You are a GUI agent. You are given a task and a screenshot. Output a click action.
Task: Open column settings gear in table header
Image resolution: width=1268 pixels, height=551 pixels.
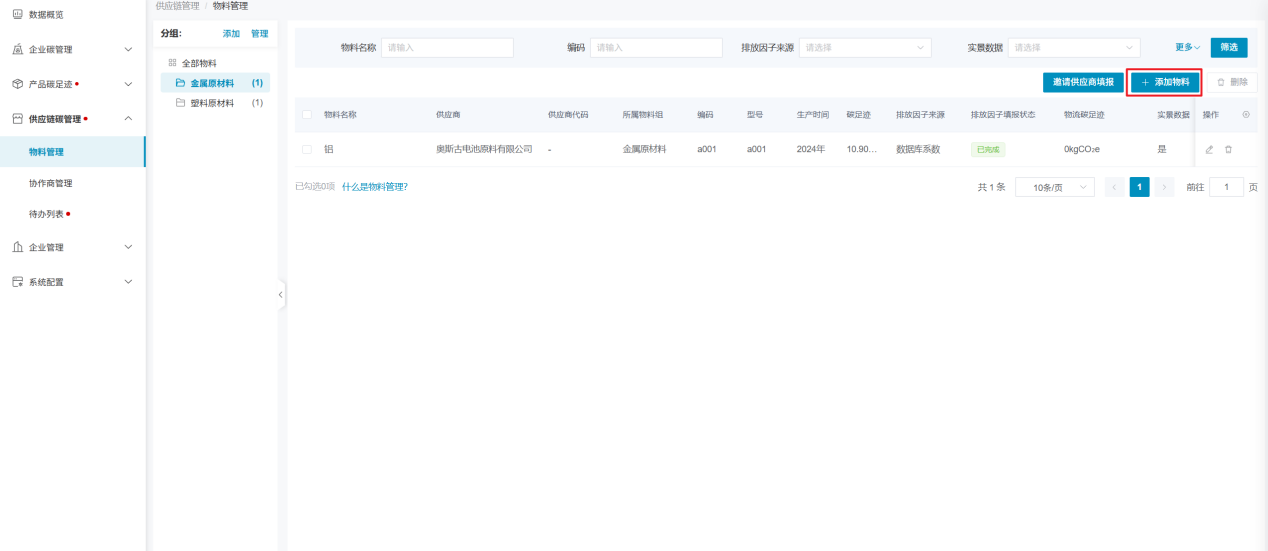1245,115
